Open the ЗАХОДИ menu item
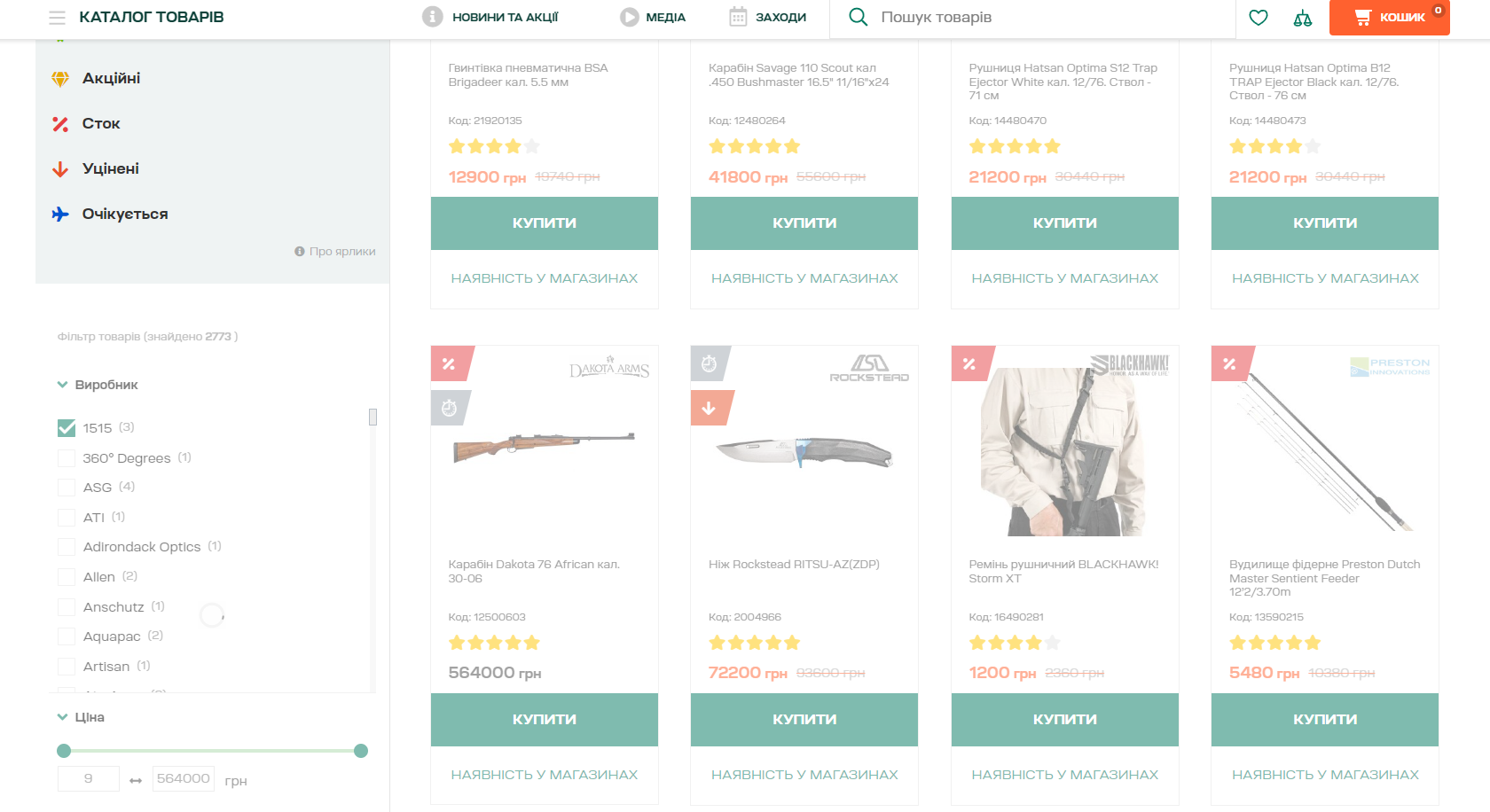1490x812 pixels. (780, 17)
